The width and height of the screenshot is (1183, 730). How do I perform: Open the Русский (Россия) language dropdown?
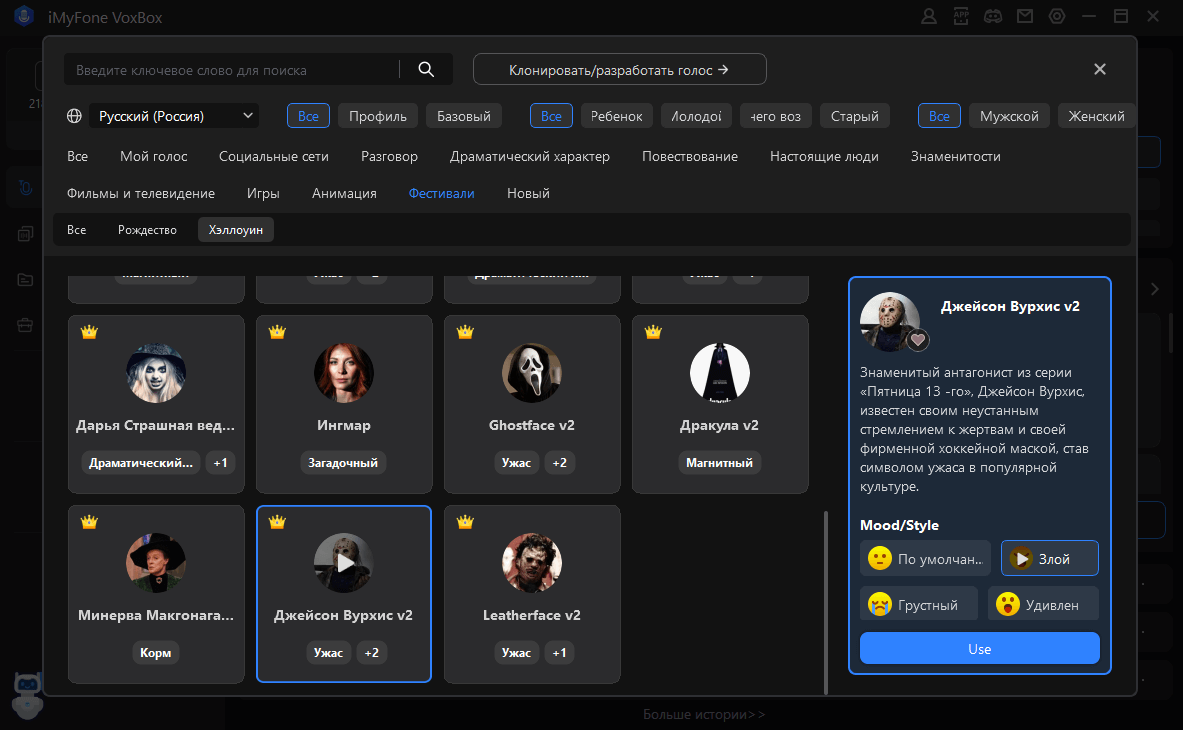click(x=174, y=116)
